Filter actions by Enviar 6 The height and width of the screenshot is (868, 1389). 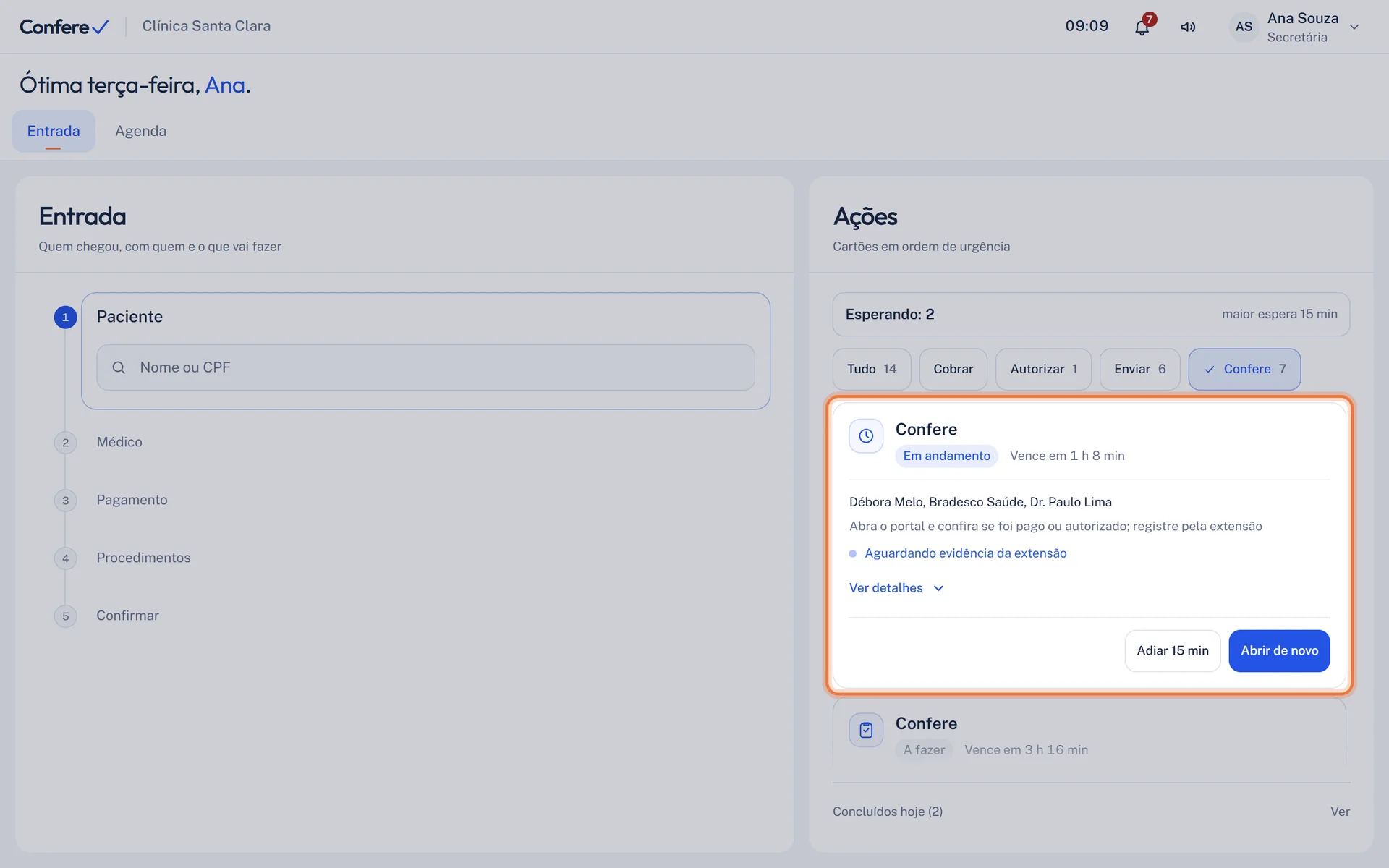[1139, 369]
